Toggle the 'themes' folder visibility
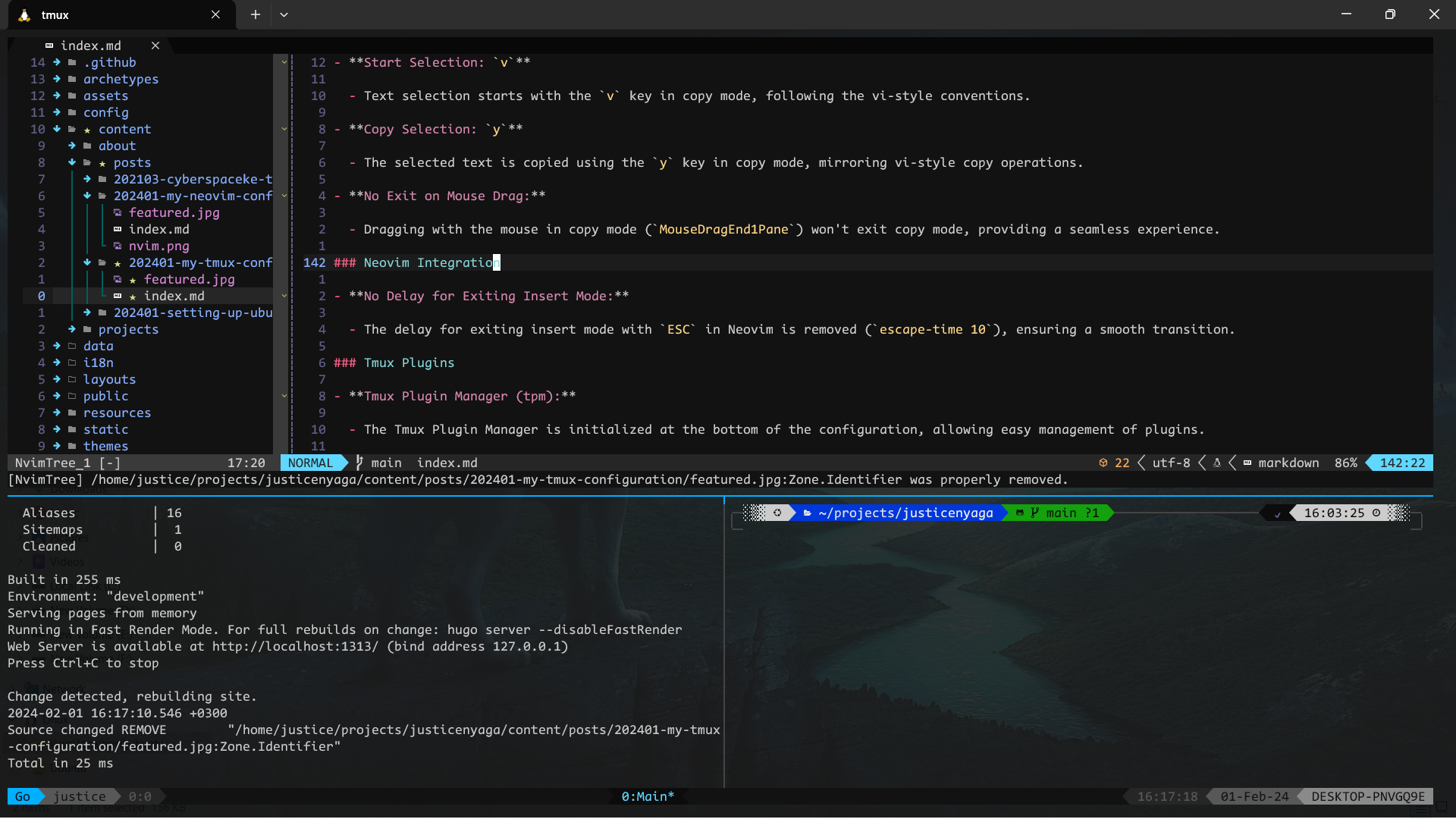The width and height of the screenshot is (1456, 819). coord(107,445)
